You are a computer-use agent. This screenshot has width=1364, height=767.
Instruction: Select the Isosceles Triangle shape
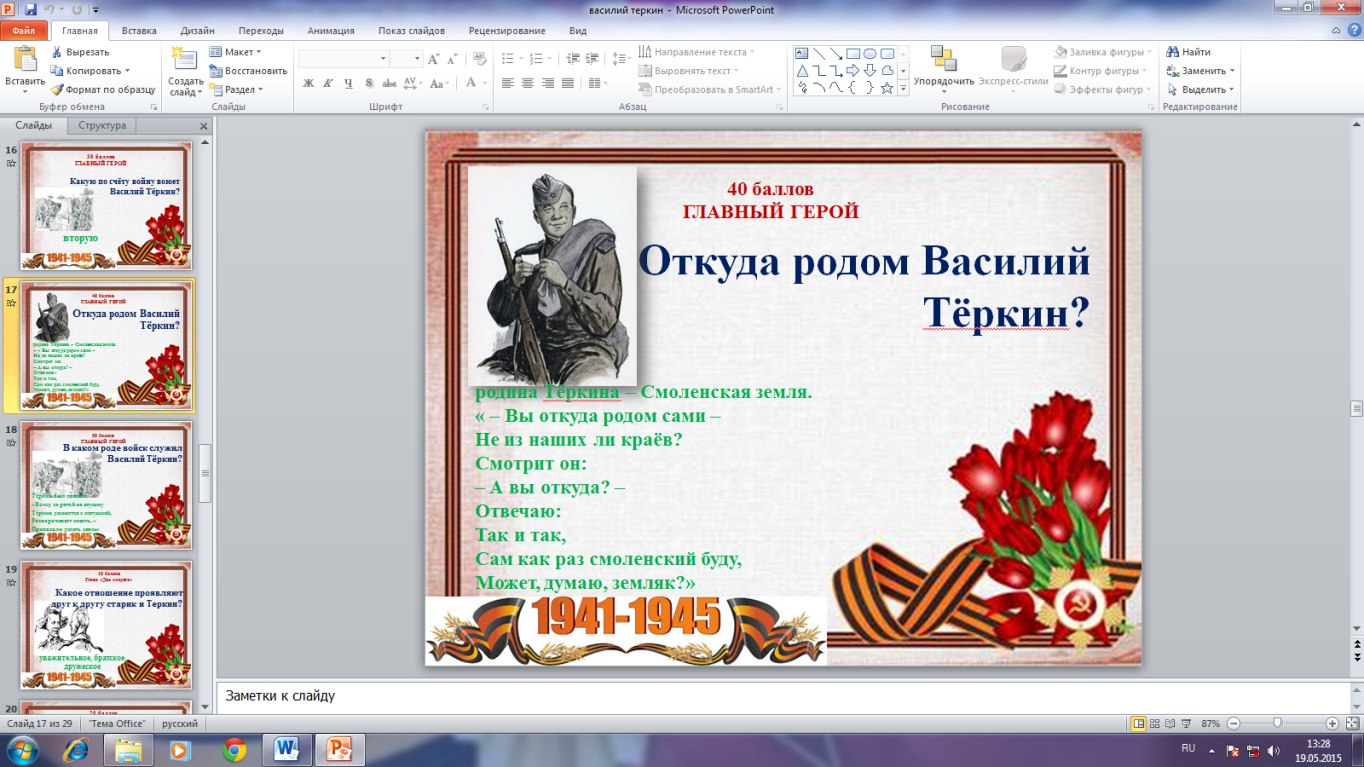point(802,71)
